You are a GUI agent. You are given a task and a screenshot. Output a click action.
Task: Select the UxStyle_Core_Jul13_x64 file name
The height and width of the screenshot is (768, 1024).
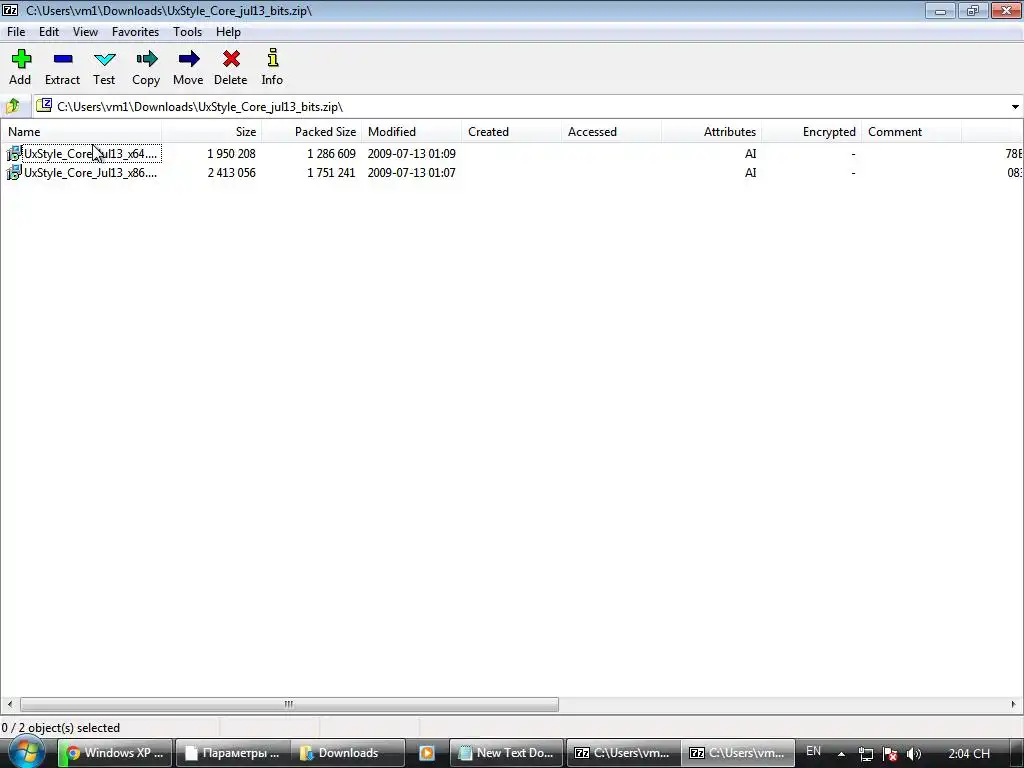pos(91,153)
